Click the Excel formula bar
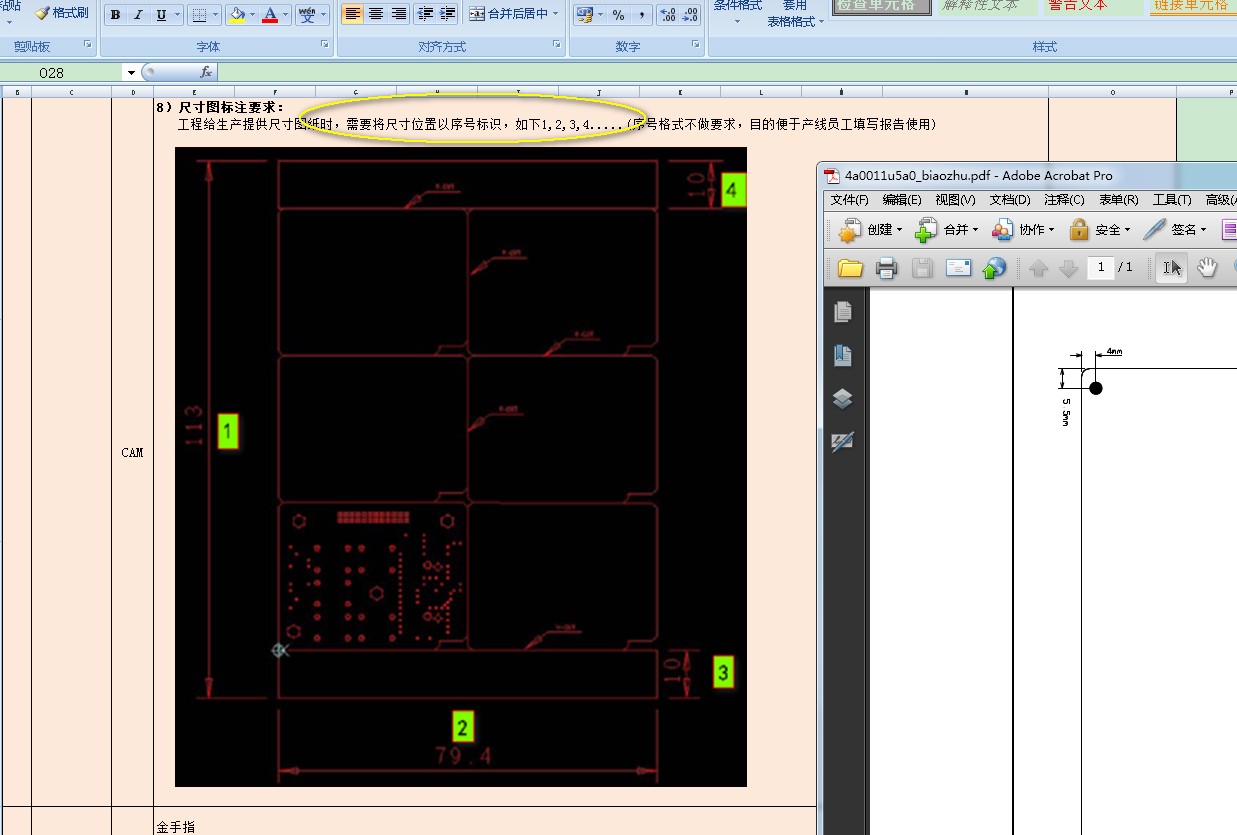This screenshot has height=835, width=1237. (727, 72)
